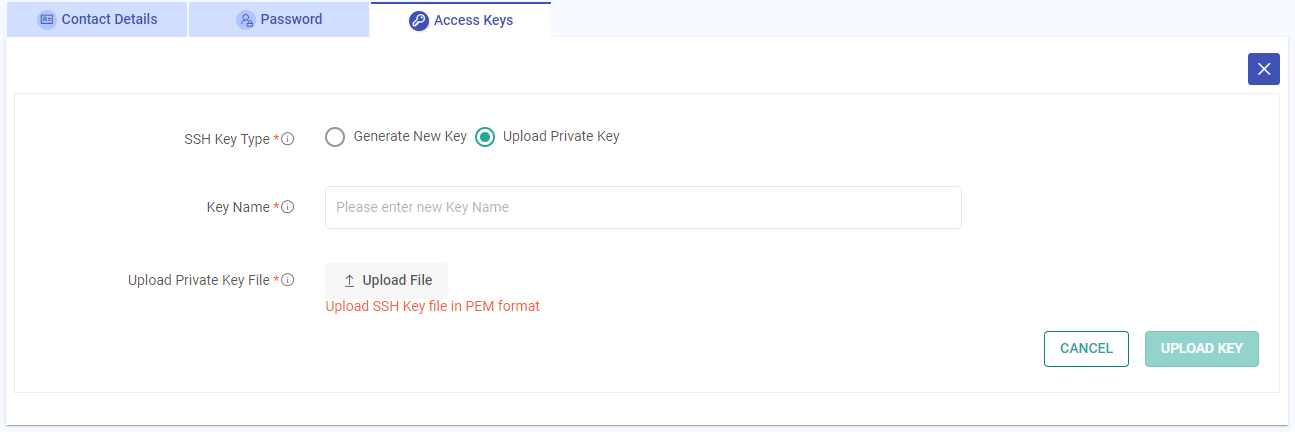Select the Generate New Key radio button

335,137
